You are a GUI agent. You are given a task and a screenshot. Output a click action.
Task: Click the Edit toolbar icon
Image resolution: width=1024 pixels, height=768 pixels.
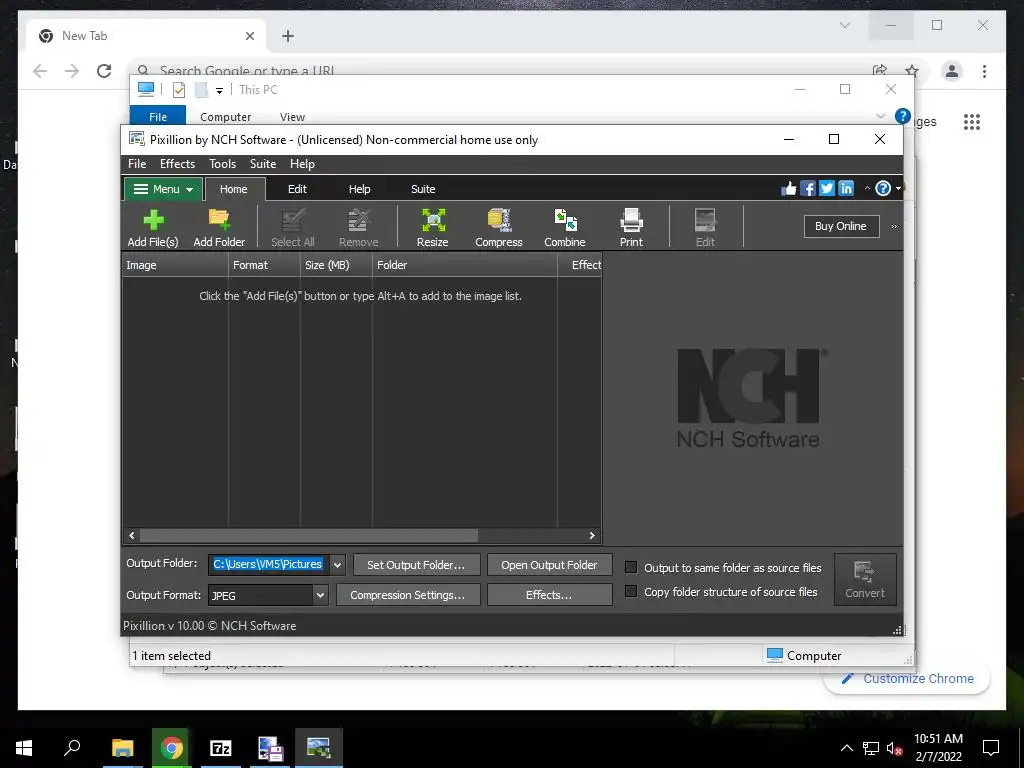[x=705, y=221]
